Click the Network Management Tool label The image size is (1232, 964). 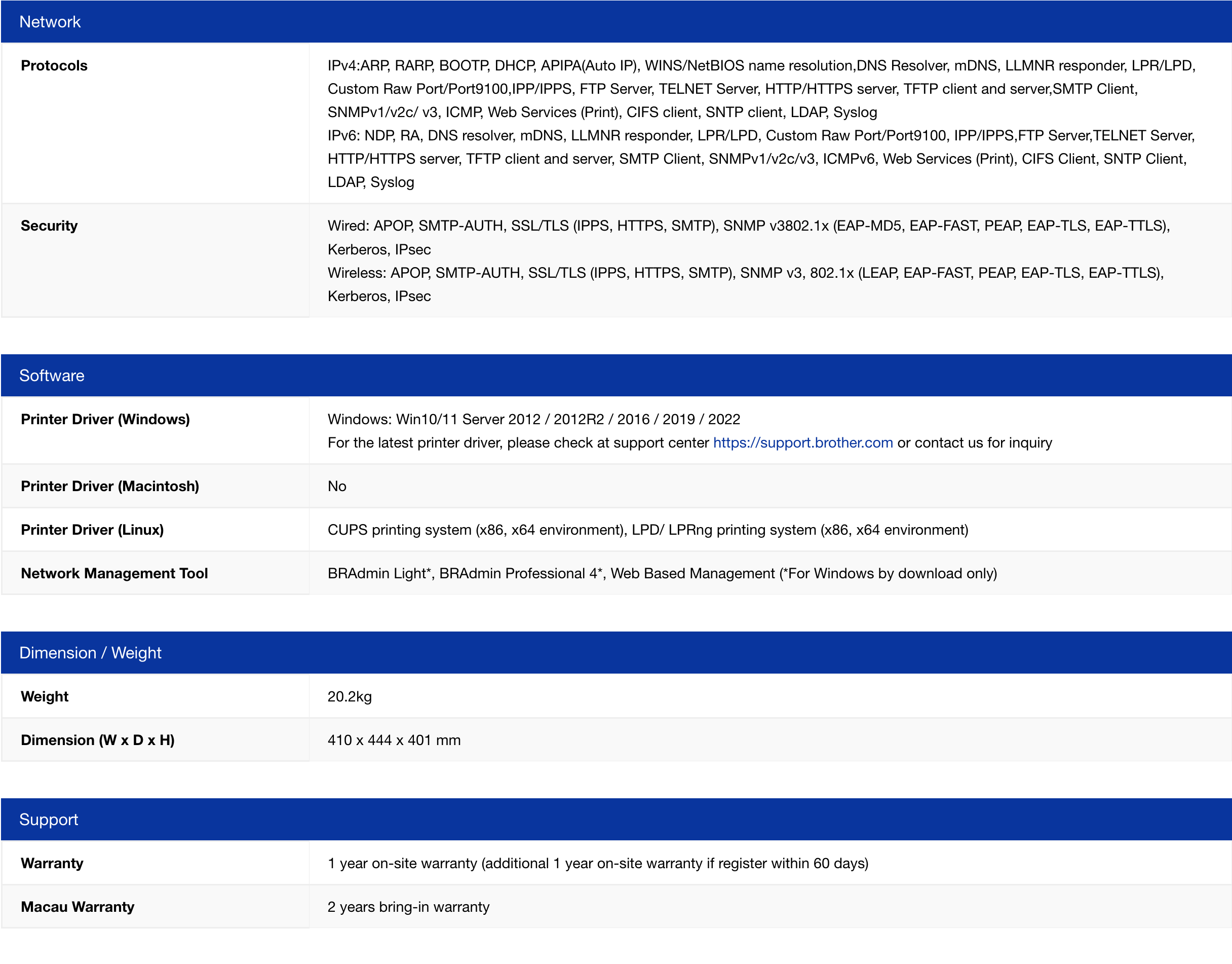pos(114,573)
